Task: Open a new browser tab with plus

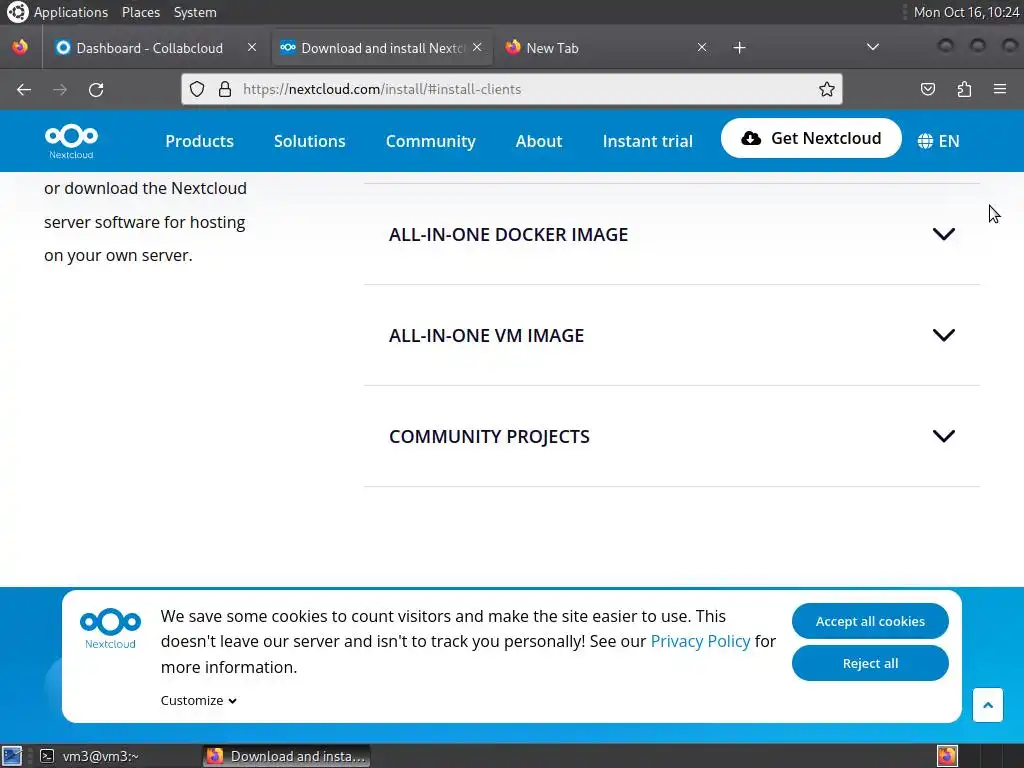Action: click(739, 48)
